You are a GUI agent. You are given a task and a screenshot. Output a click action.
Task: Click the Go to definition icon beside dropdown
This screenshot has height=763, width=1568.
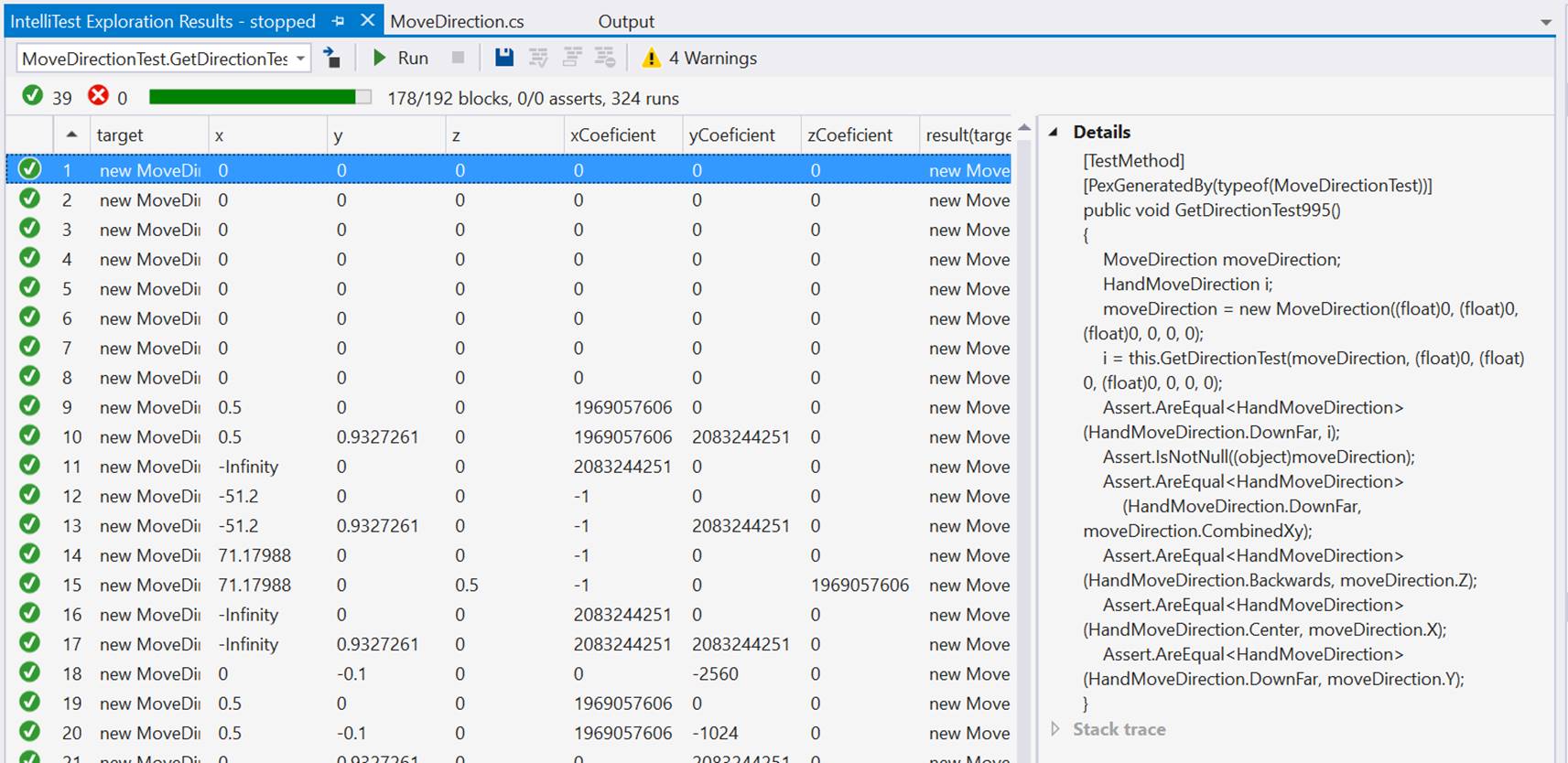click(332, 58)
